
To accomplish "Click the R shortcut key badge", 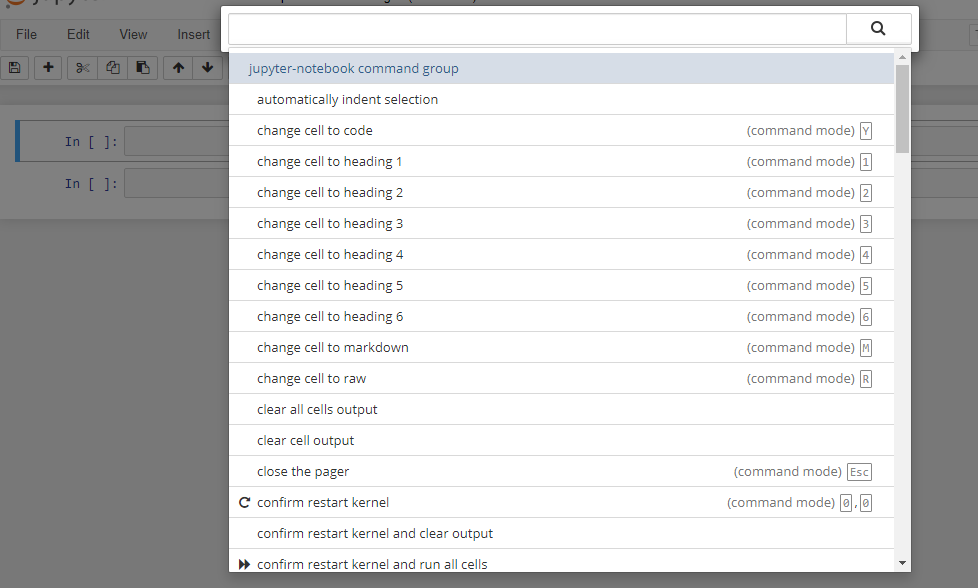I will point(866,379).
